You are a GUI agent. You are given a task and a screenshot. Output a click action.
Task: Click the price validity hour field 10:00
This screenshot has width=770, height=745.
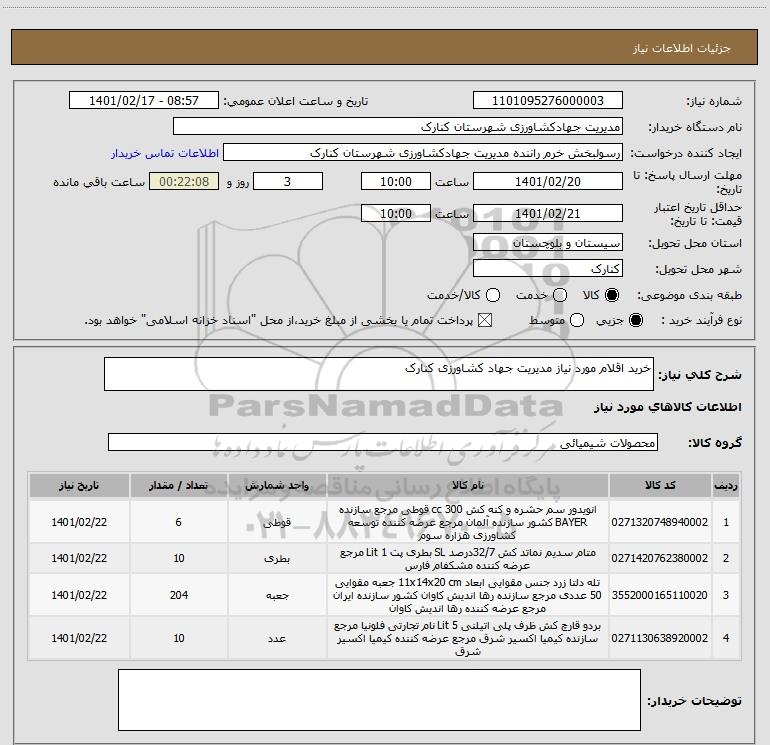(x=396, y=213)
